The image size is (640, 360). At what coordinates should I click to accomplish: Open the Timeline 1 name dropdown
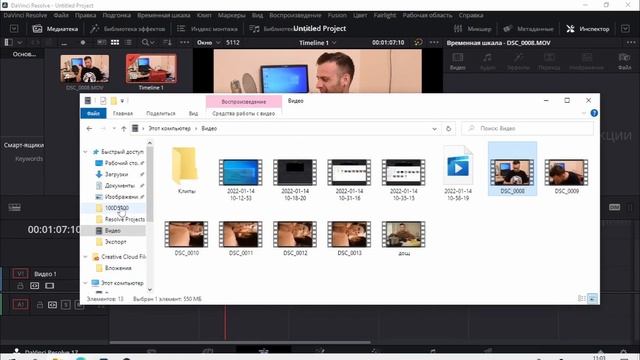click(x=318, y=42)
